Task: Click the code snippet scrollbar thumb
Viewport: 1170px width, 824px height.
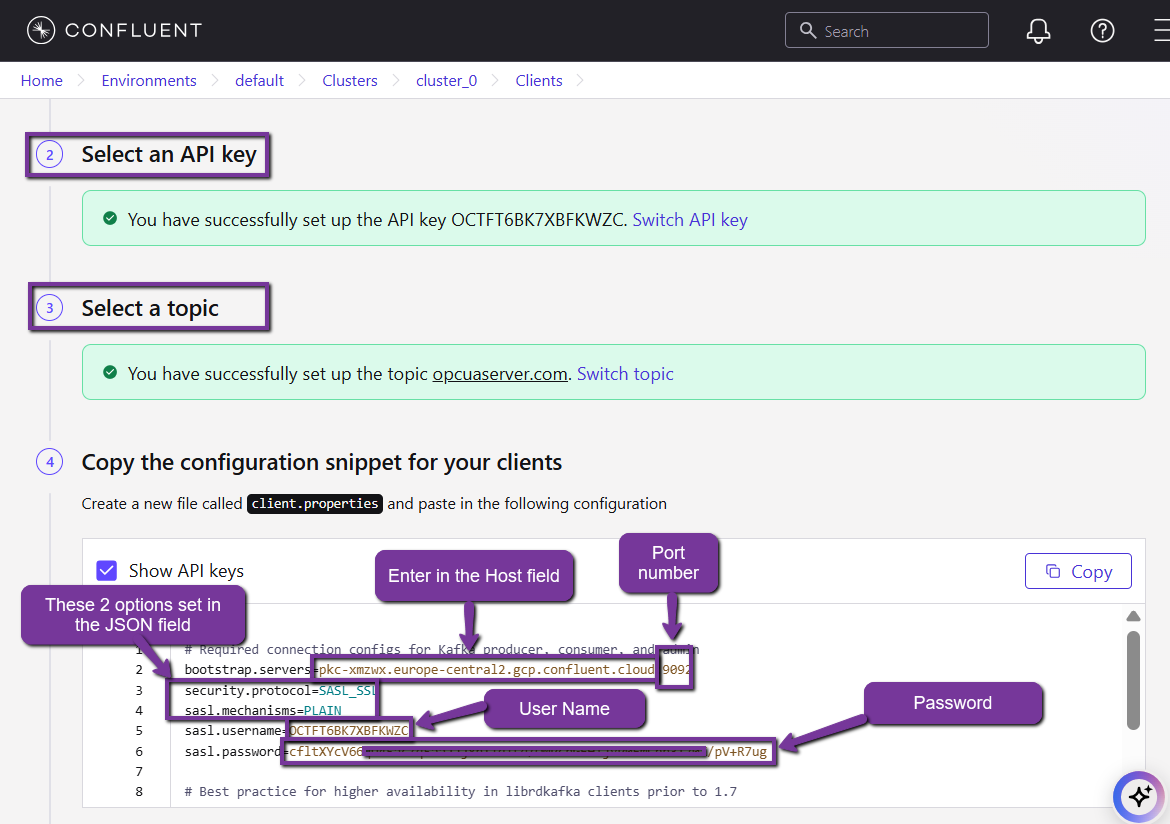Action: pos(1133,680)
